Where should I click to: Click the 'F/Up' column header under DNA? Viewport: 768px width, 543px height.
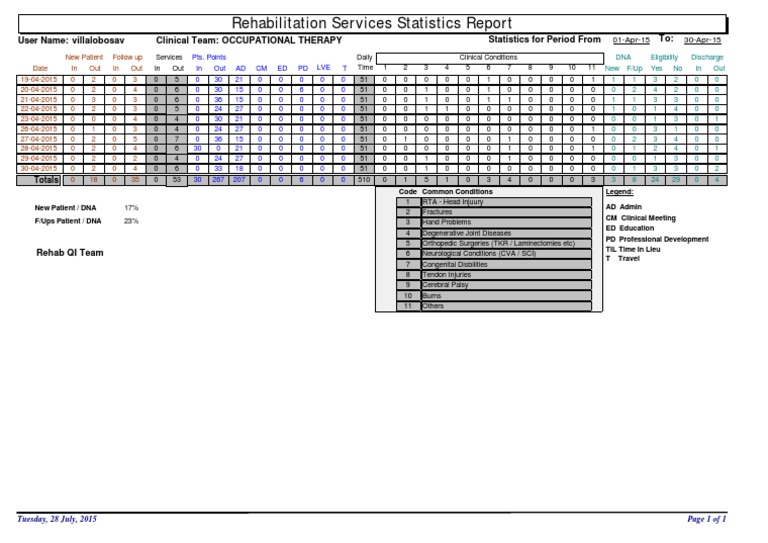click(634, 69)
